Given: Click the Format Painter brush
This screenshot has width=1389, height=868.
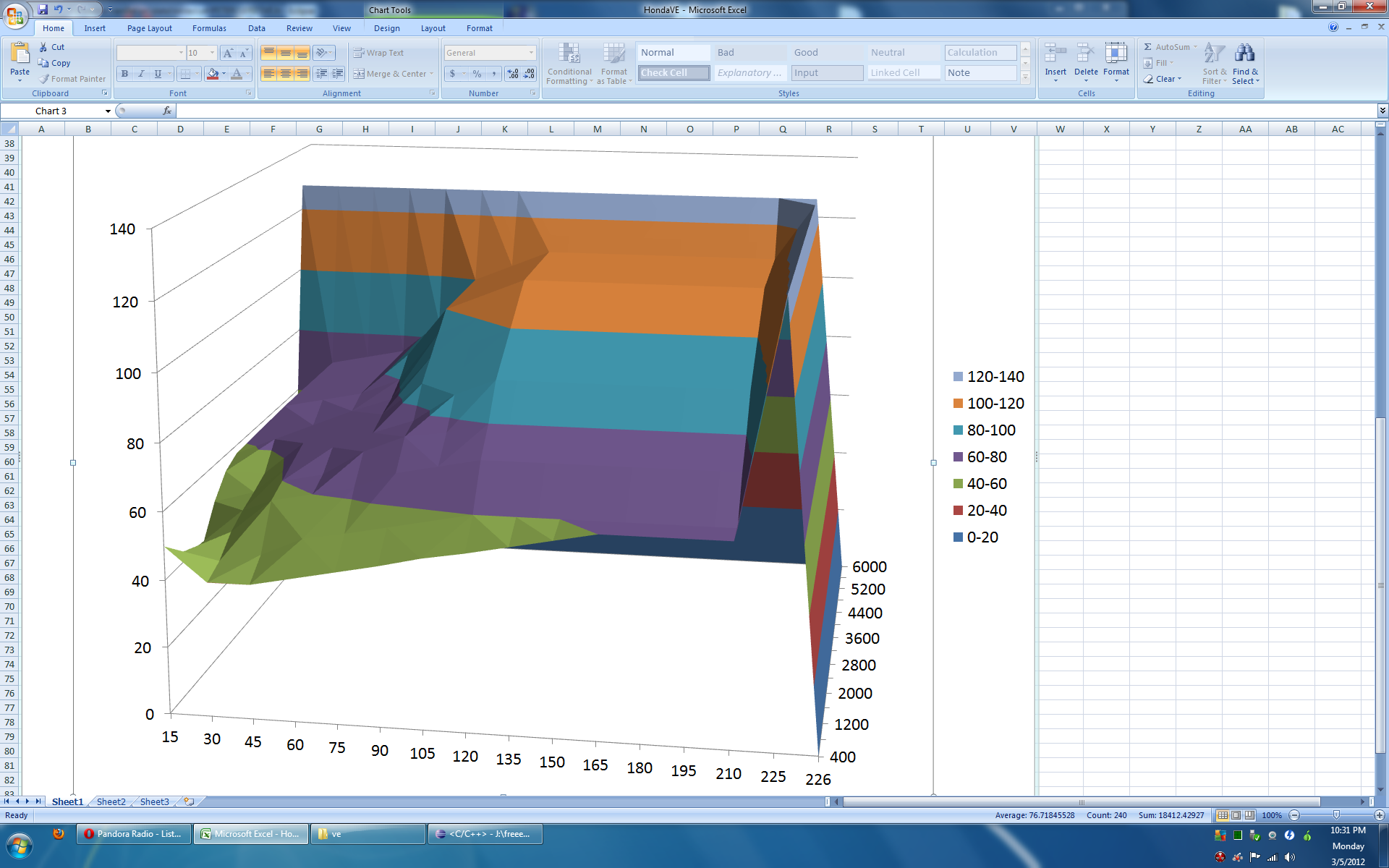Looking at the screenshot, I should click(45, 79).
